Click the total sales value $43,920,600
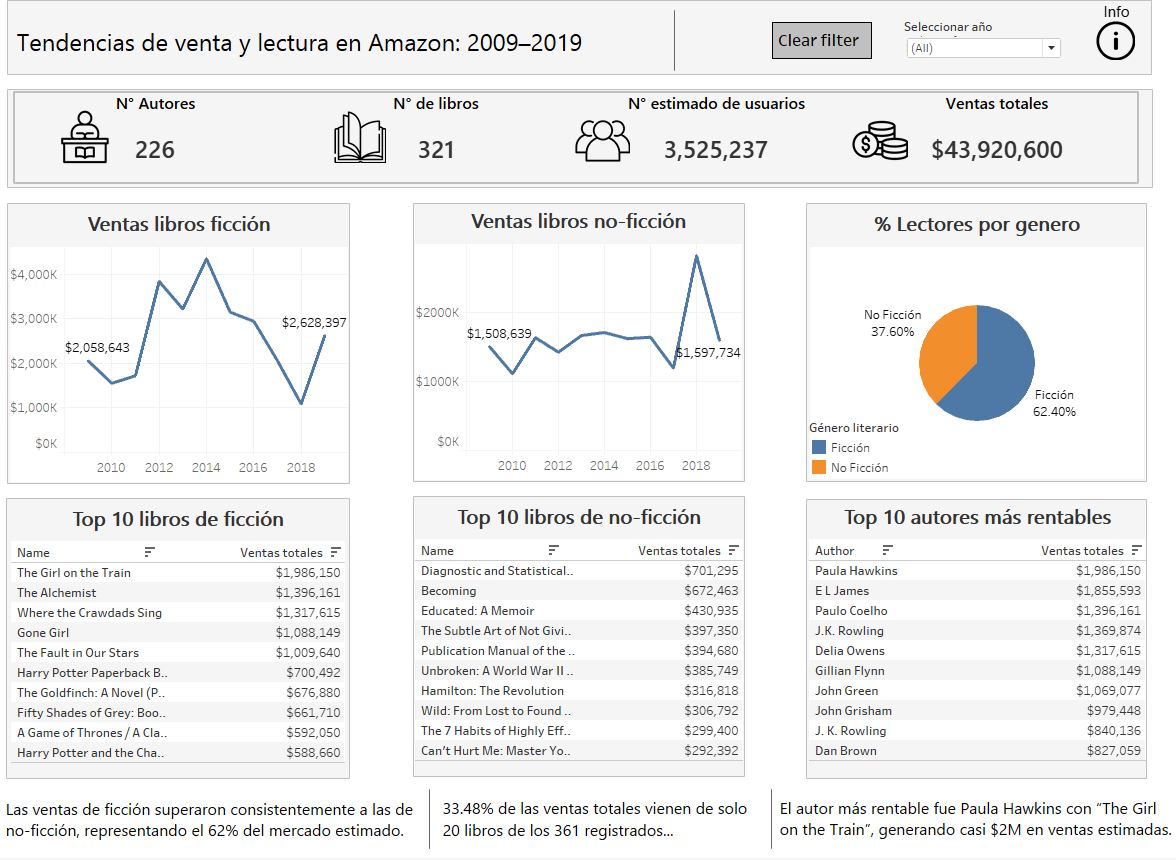 tap(997, 149)
